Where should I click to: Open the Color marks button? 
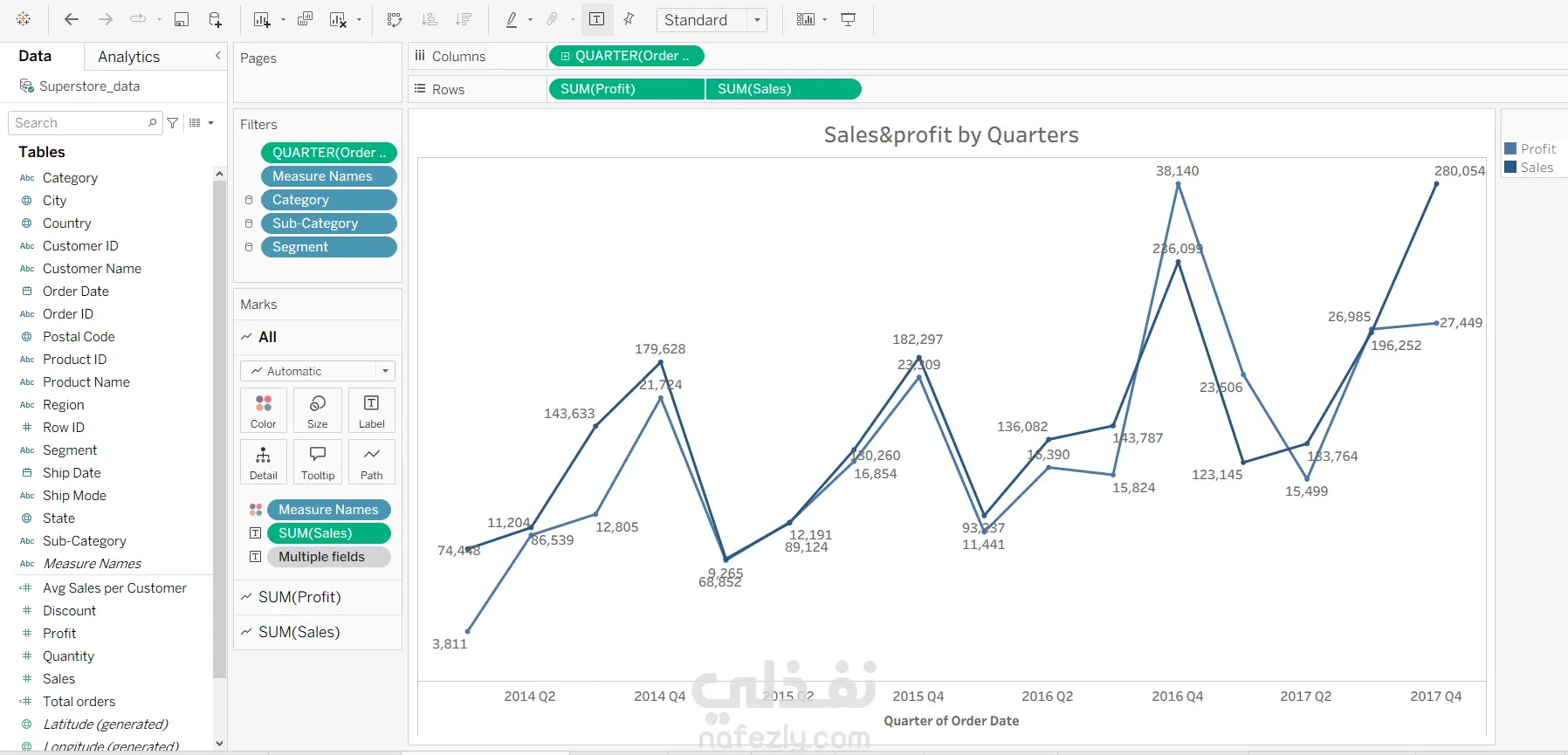point(264,410)
